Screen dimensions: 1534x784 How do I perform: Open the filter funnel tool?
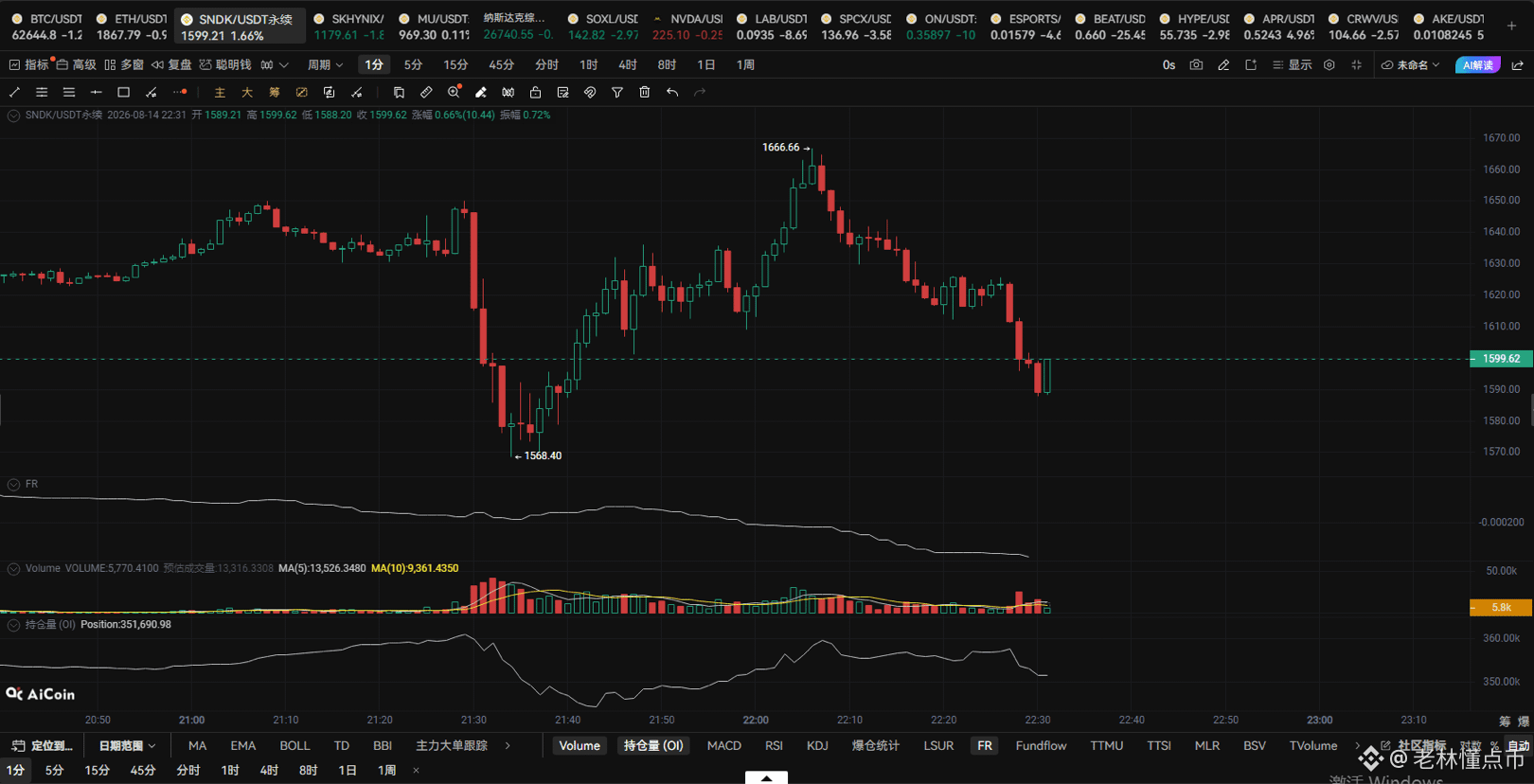[617, 92]
